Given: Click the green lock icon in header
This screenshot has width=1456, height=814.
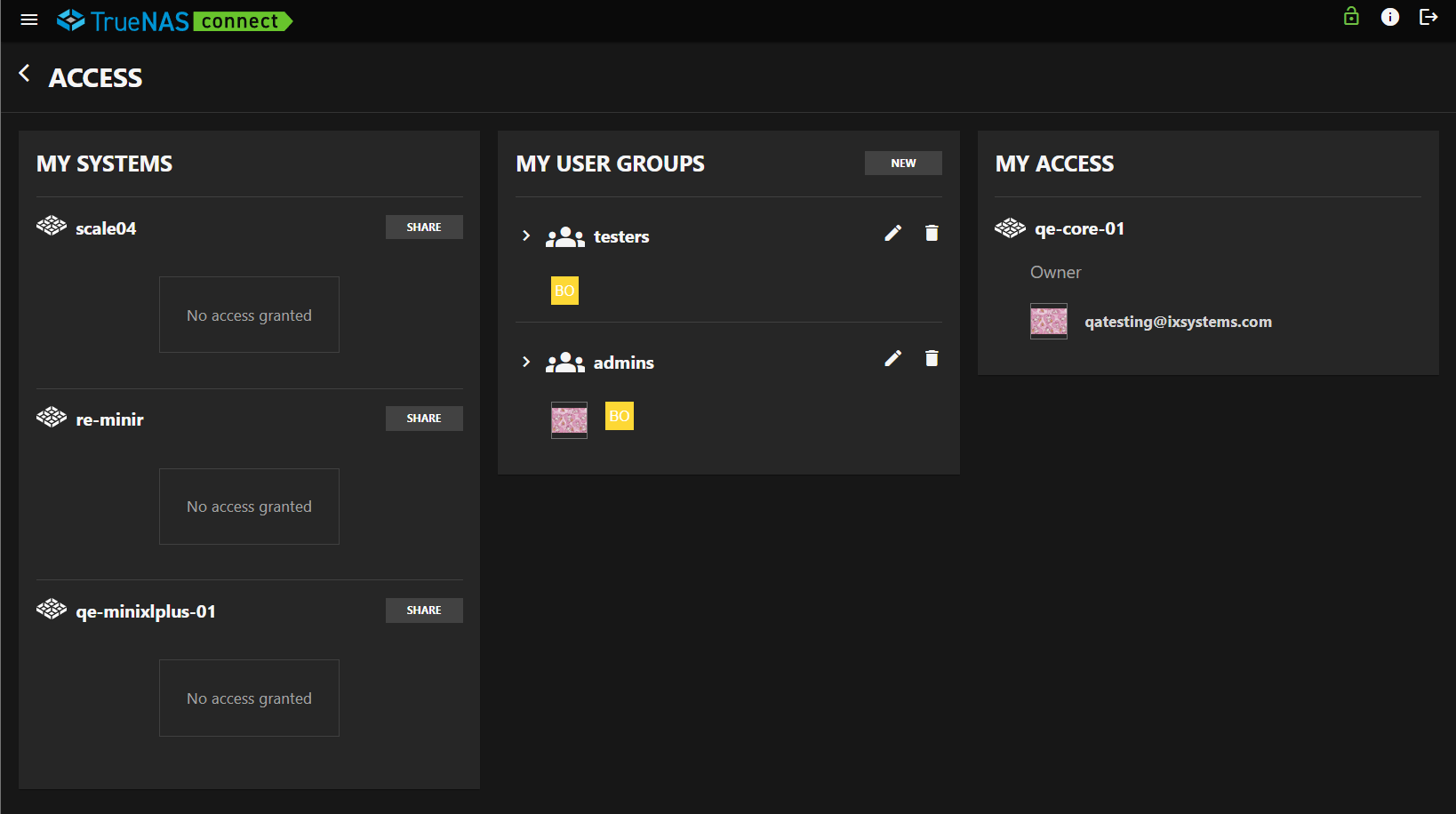Looking at the screenshot, I should click(1351, 17).
